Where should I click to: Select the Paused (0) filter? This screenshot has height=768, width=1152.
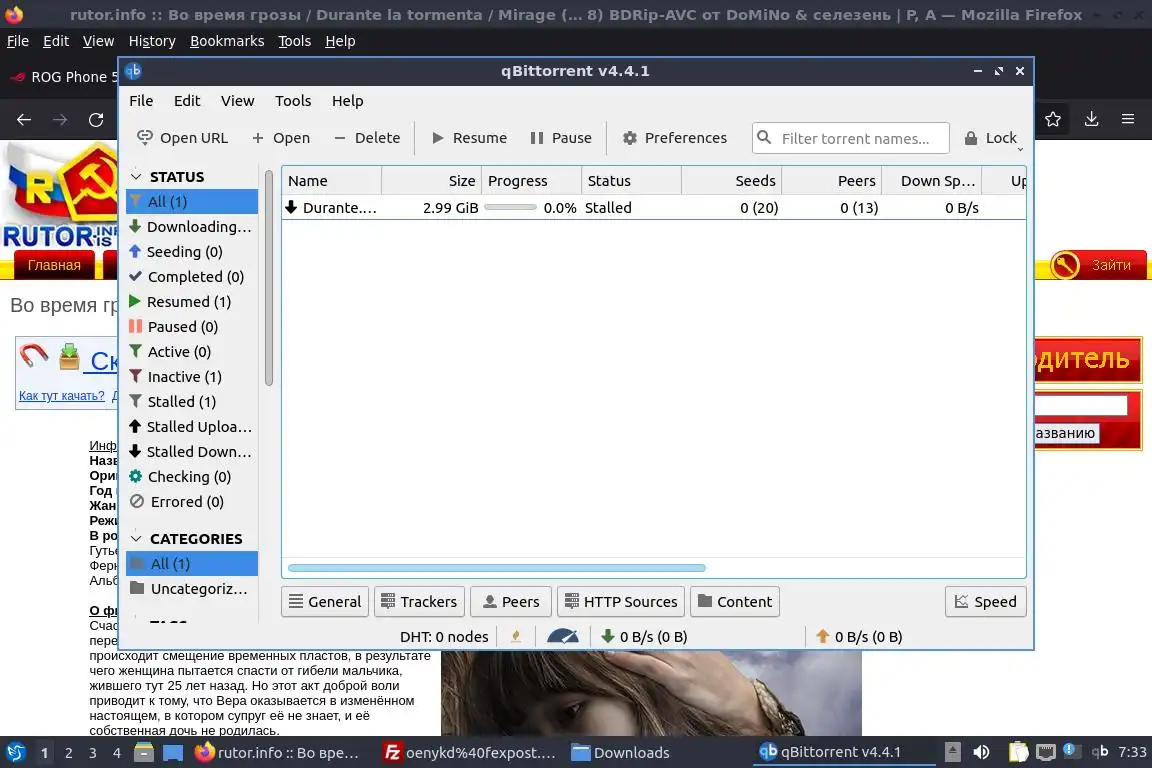click(192, 326)
